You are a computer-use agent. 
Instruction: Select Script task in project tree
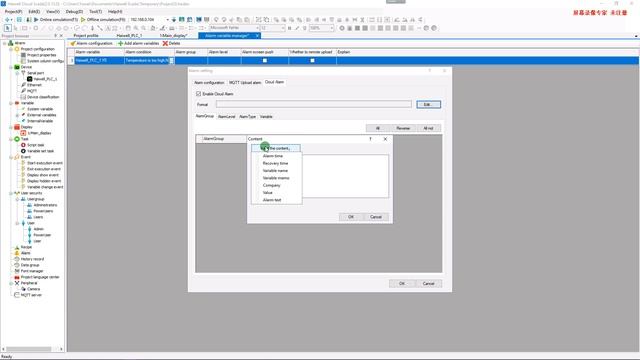(35, 145)
